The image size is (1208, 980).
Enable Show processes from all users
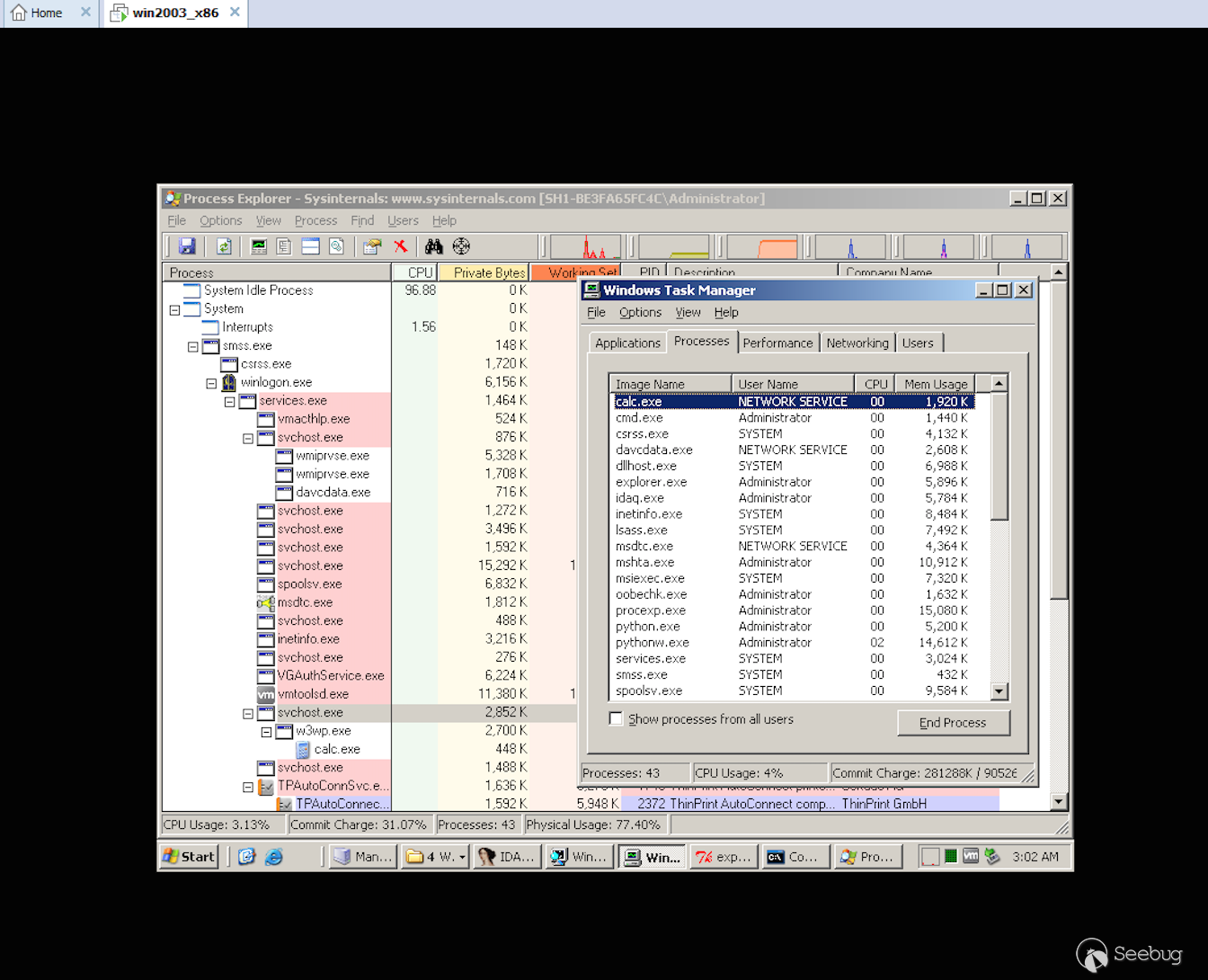(617, 719)
